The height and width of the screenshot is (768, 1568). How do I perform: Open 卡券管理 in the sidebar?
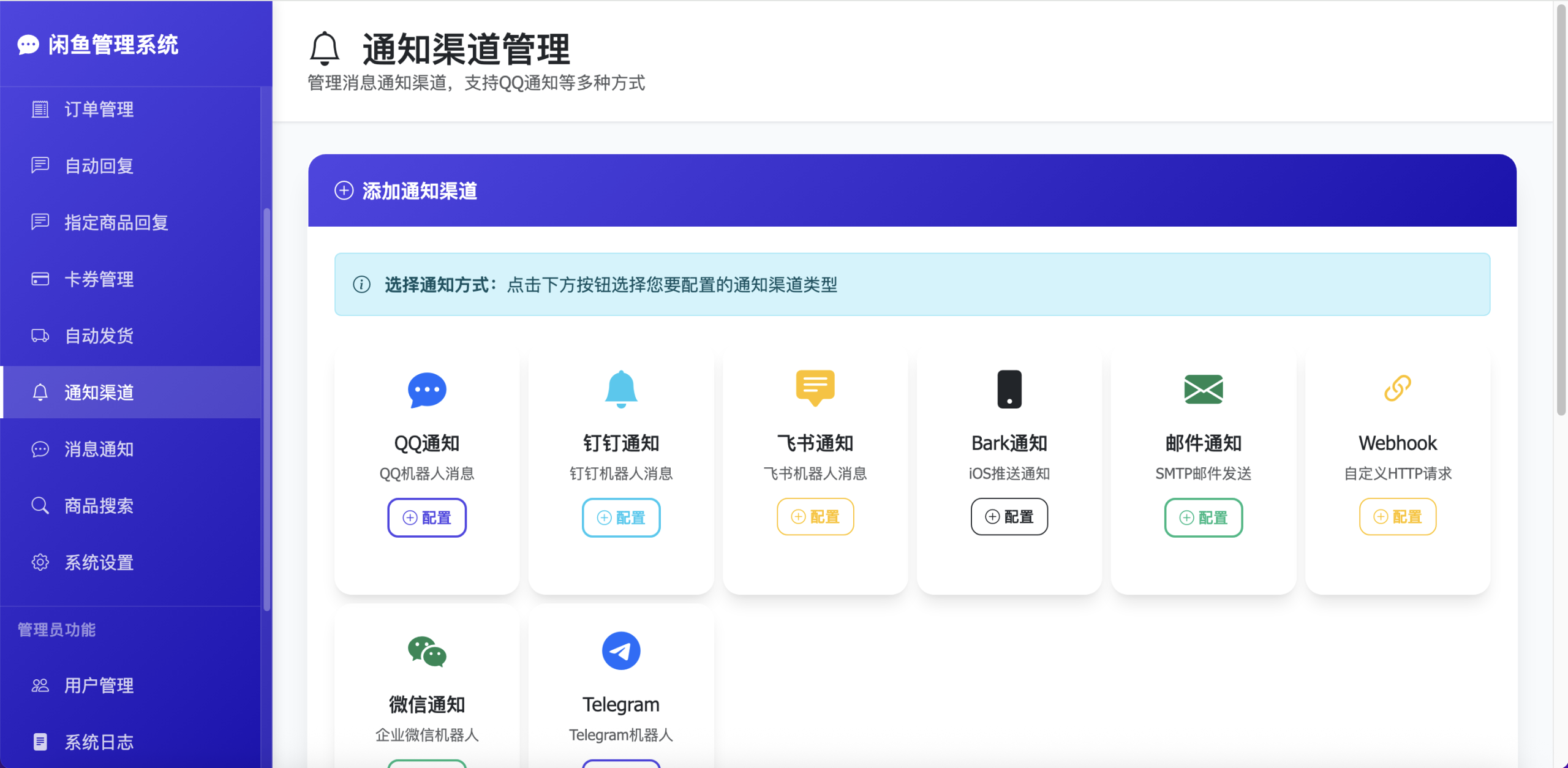99,279
